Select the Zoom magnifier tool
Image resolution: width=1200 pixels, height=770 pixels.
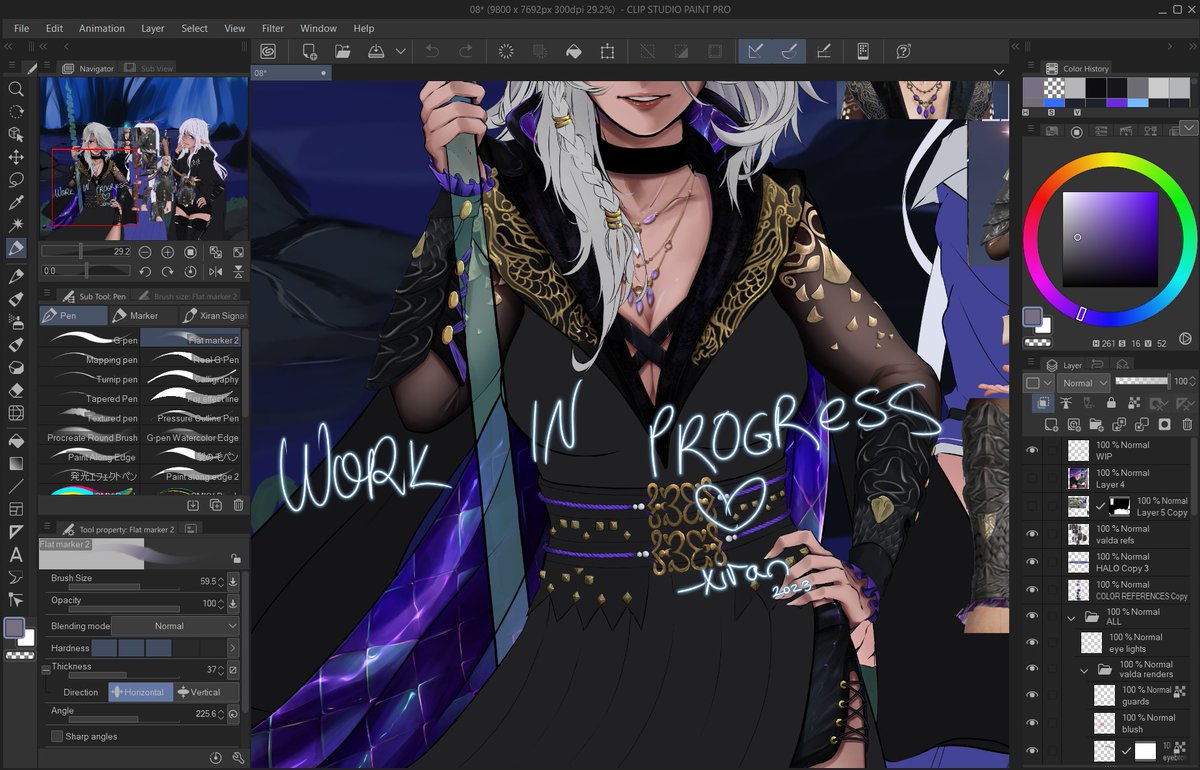click(16, 88)
